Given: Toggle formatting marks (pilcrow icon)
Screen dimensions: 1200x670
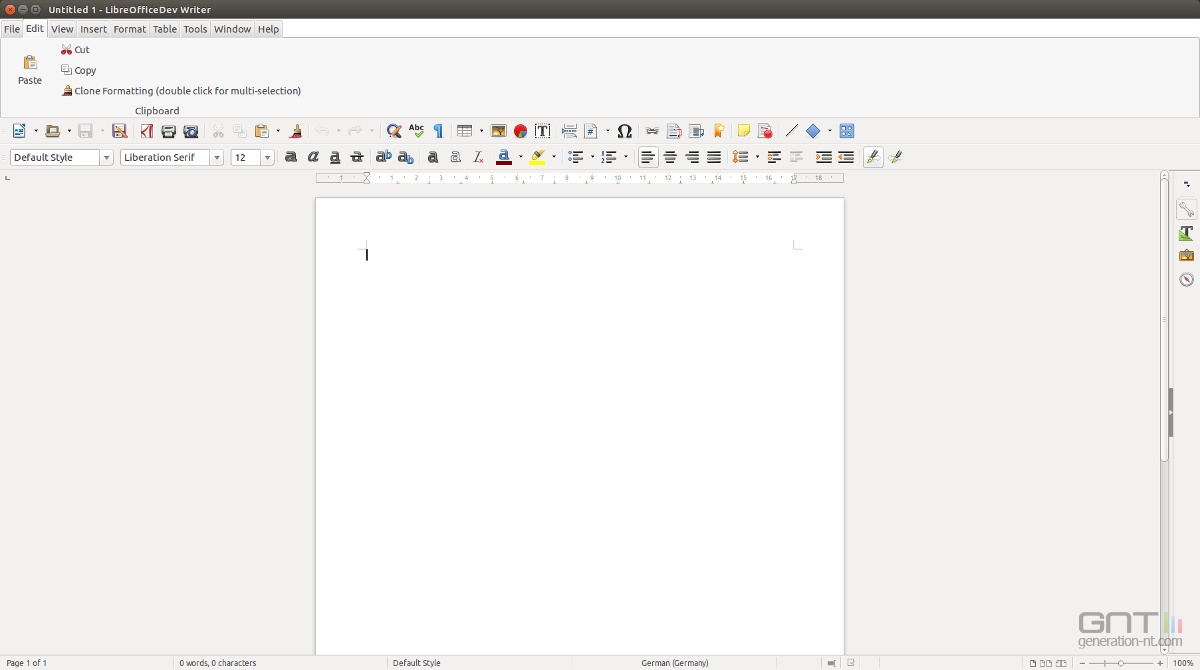Looking at the screenshot, I should pyautogui.click(x=438, y=131).
